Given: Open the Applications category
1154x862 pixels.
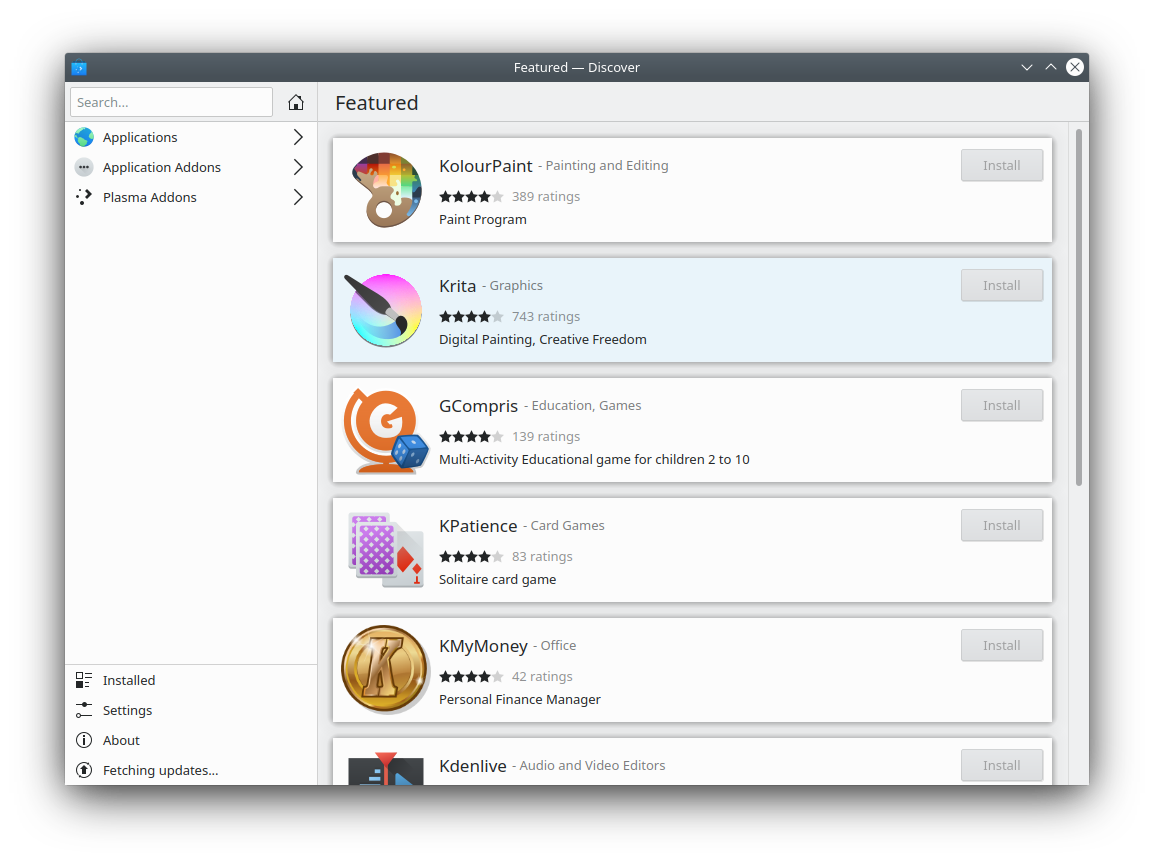Looking at the screenshot, I should (191, 137).
